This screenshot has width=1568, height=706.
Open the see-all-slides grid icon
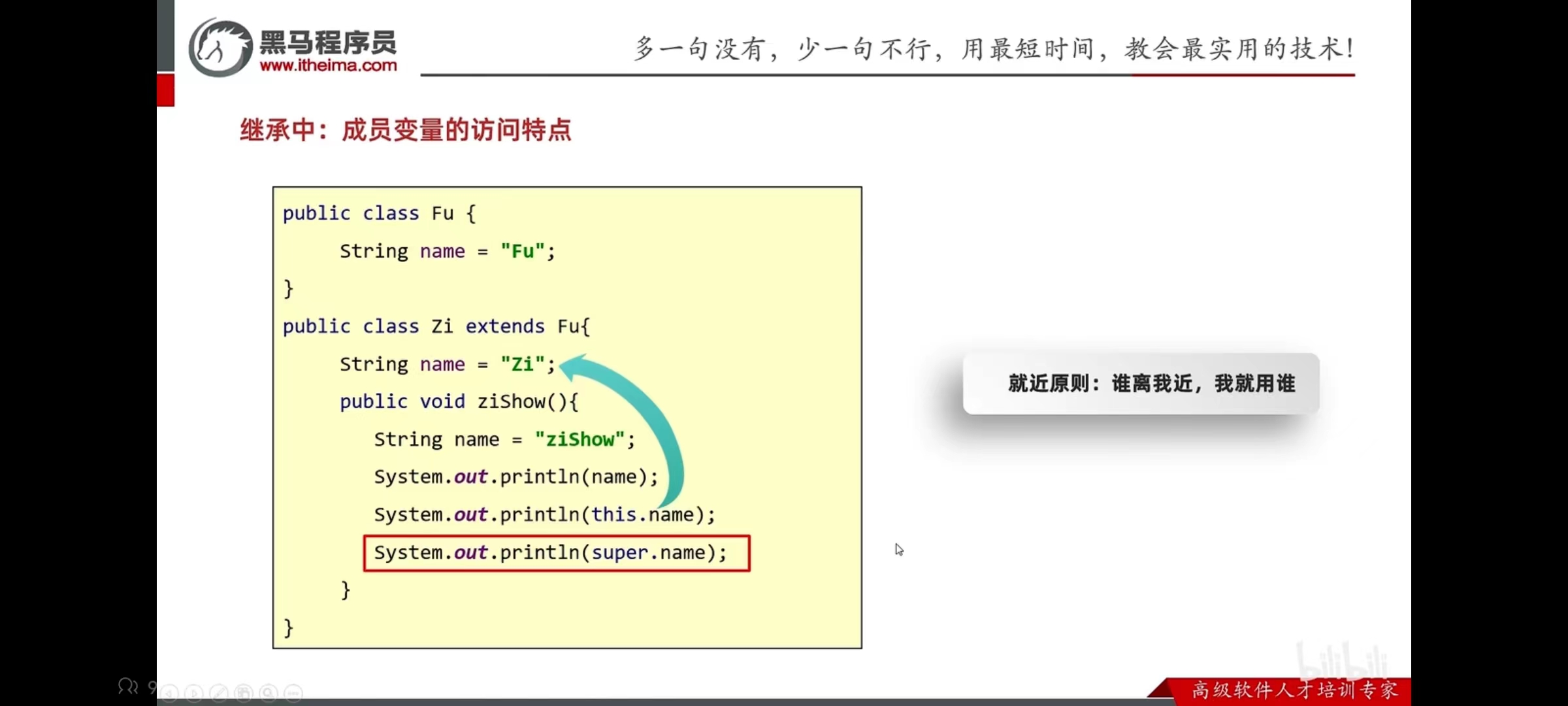click(244, 693)
